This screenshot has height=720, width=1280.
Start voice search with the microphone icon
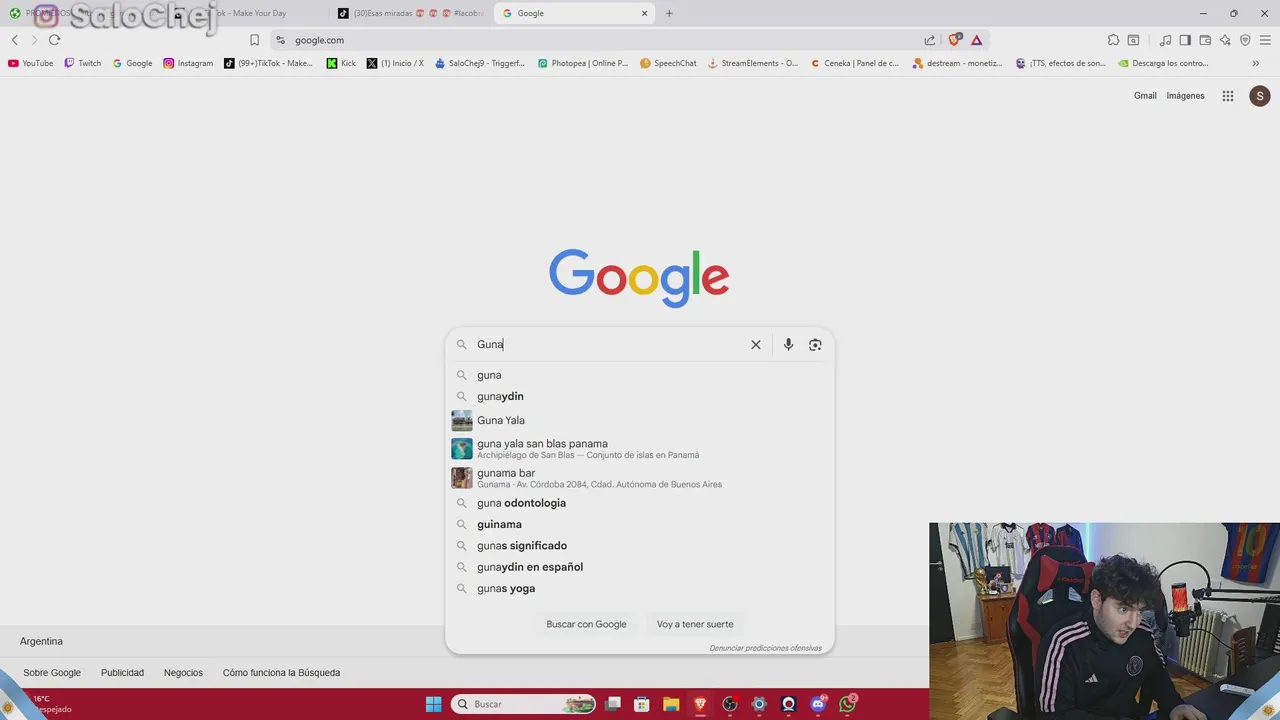788,344
